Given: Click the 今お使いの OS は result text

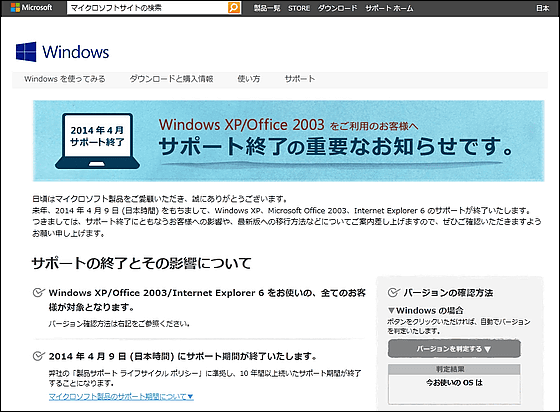Looking at the screenshot, I should pyautogui.click(x=454, y=383).
